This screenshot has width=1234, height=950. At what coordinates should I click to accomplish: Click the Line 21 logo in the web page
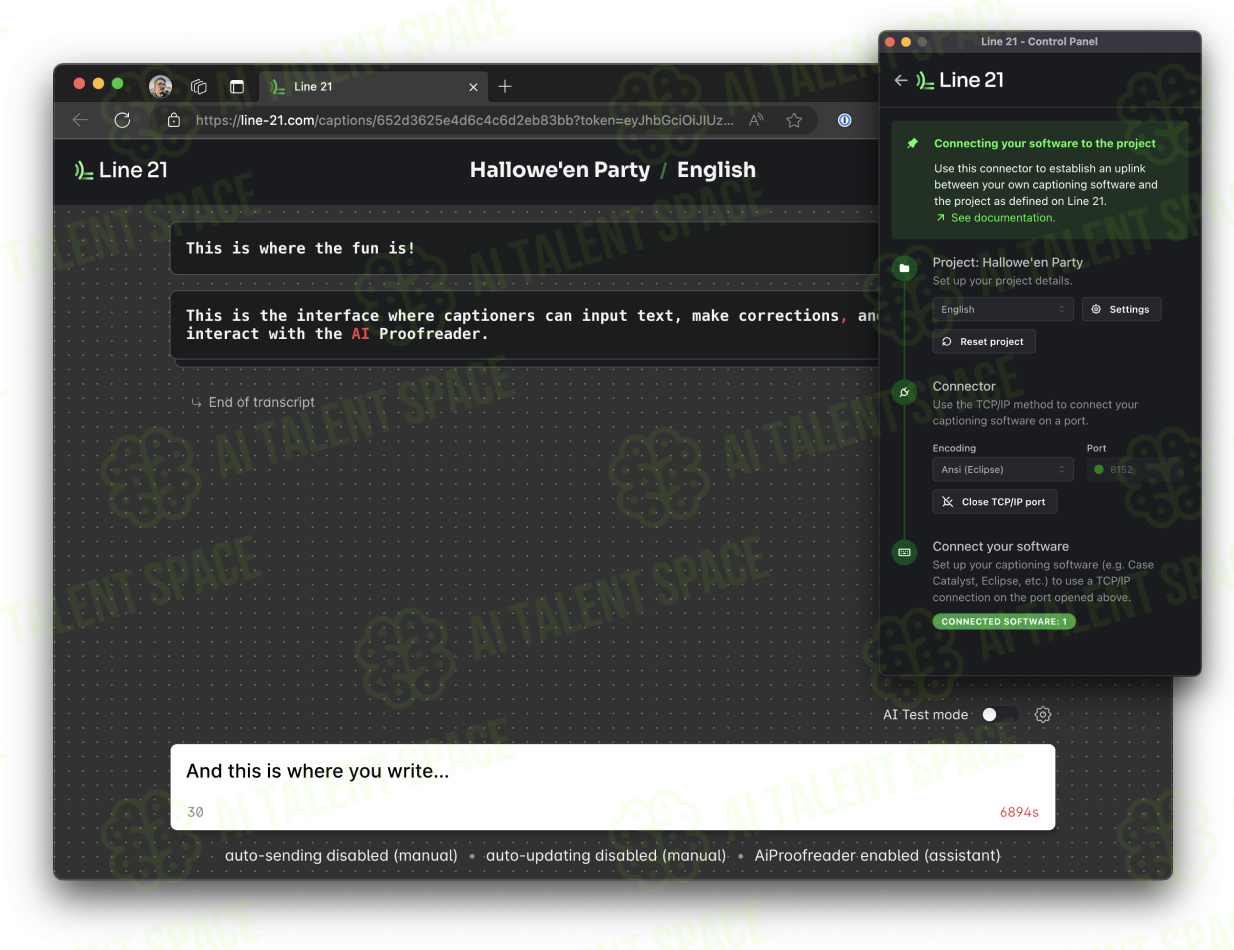pyautogui.click(x=121, y=170)
